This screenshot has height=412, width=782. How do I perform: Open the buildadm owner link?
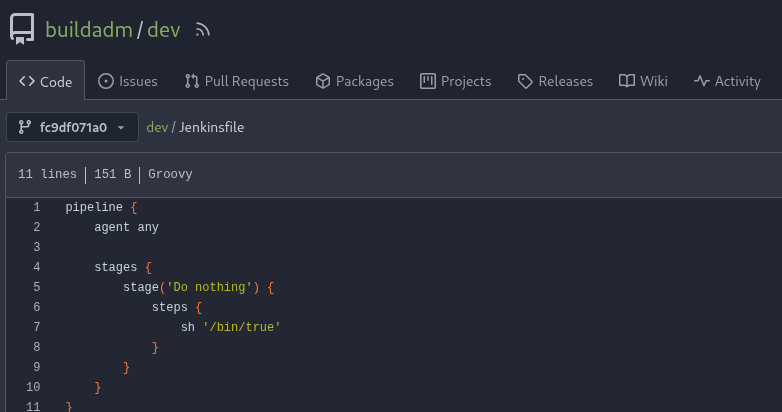[89, 29]
